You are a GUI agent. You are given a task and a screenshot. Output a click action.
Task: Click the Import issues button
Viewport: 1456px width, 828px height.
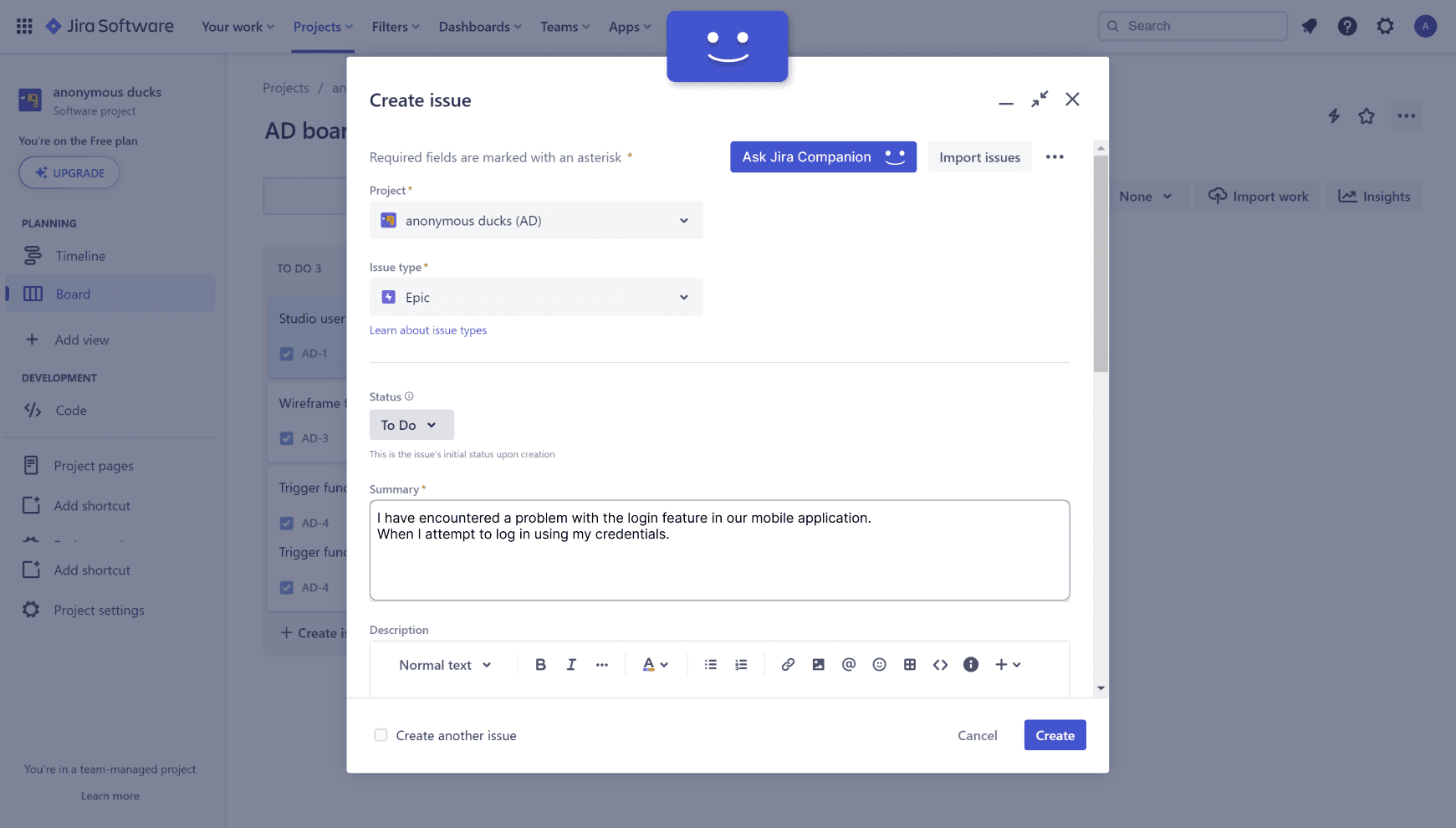[979, 157]
